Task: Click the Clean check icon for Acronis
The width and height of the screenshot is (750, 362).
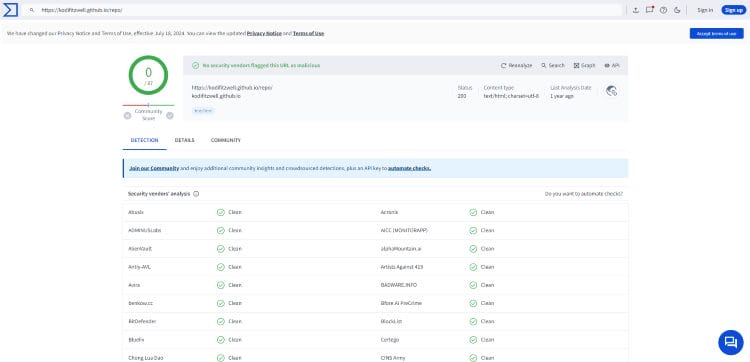Action: pyautogui.click(x=473, y=212)
